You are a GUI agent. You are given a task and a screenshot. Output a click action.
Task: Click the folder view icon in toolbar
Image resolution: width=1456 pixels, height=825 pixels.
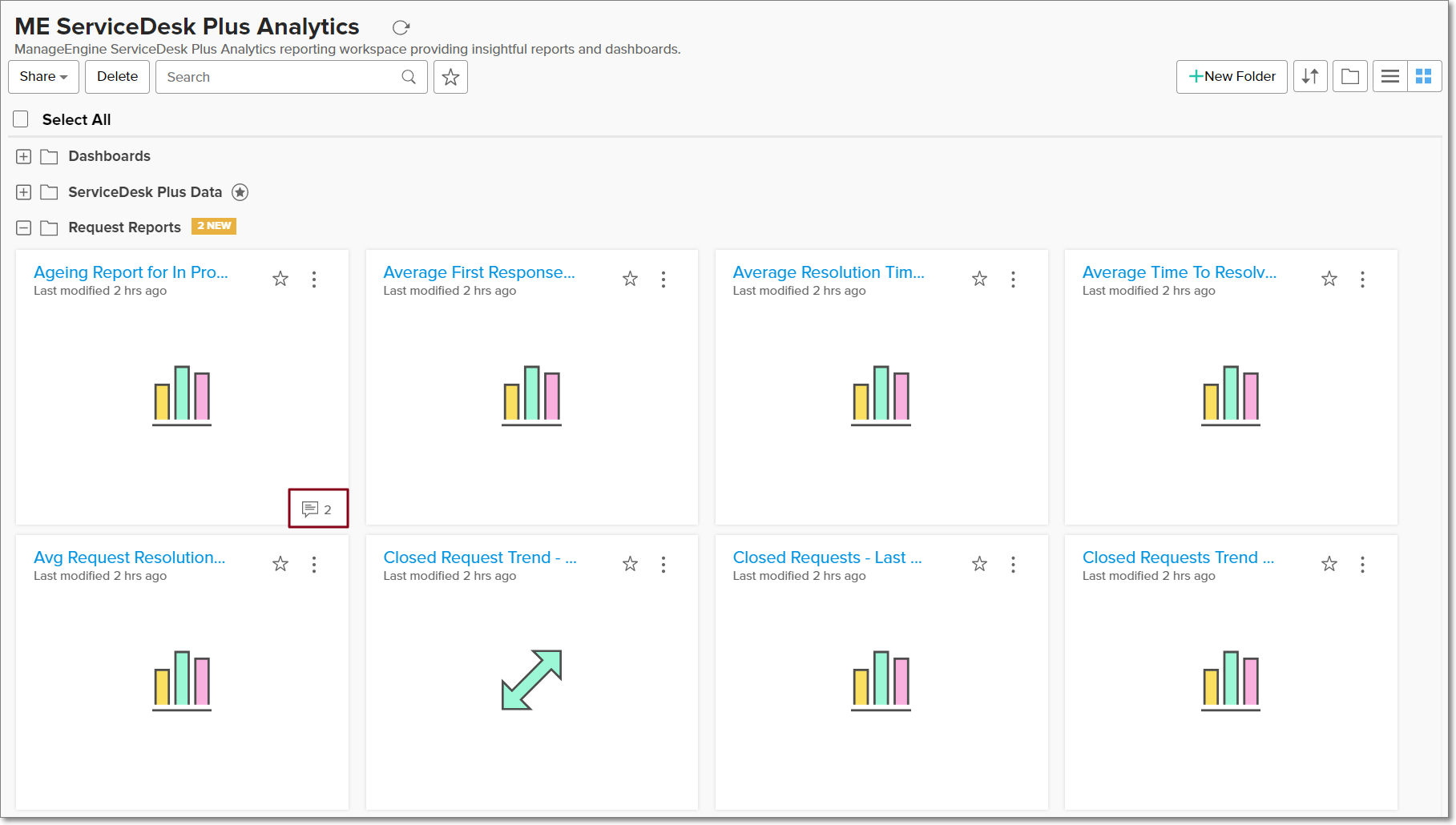(1350, 76)
